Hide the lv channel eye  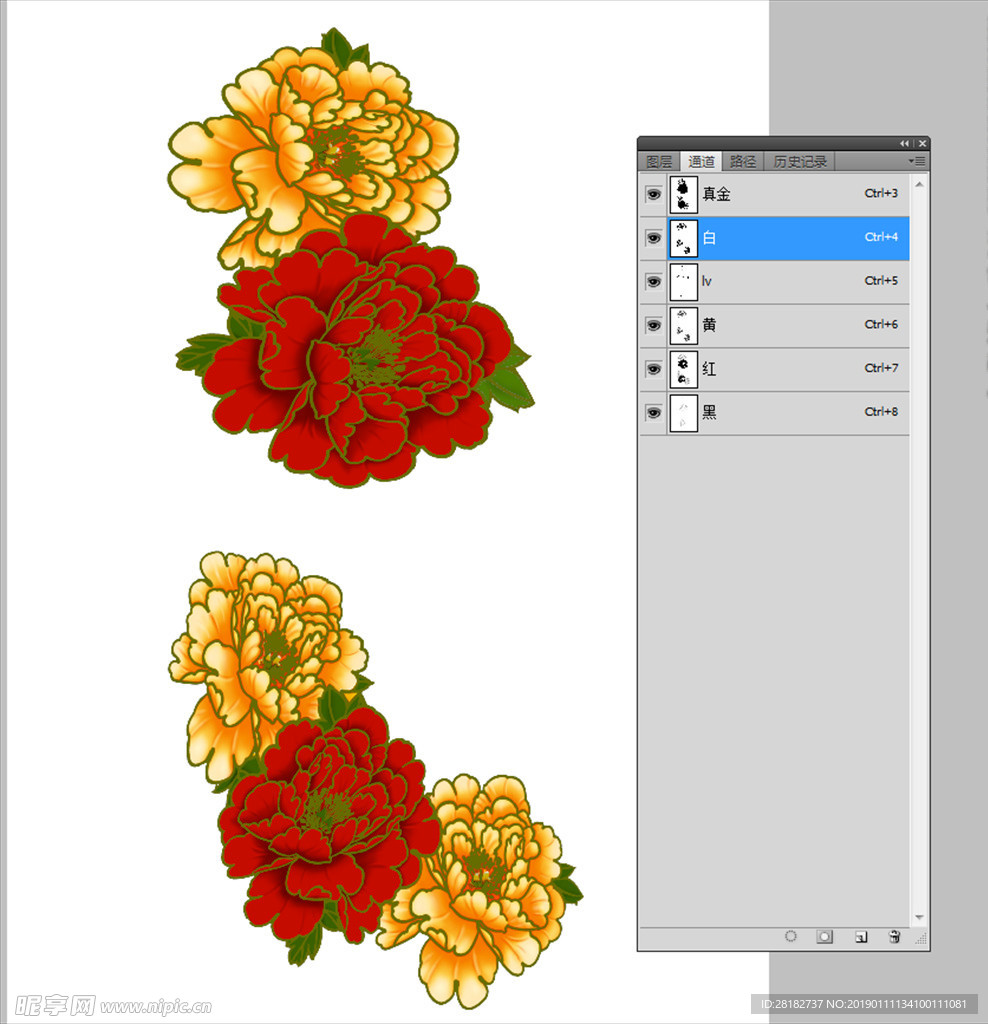tap(653, 282)
